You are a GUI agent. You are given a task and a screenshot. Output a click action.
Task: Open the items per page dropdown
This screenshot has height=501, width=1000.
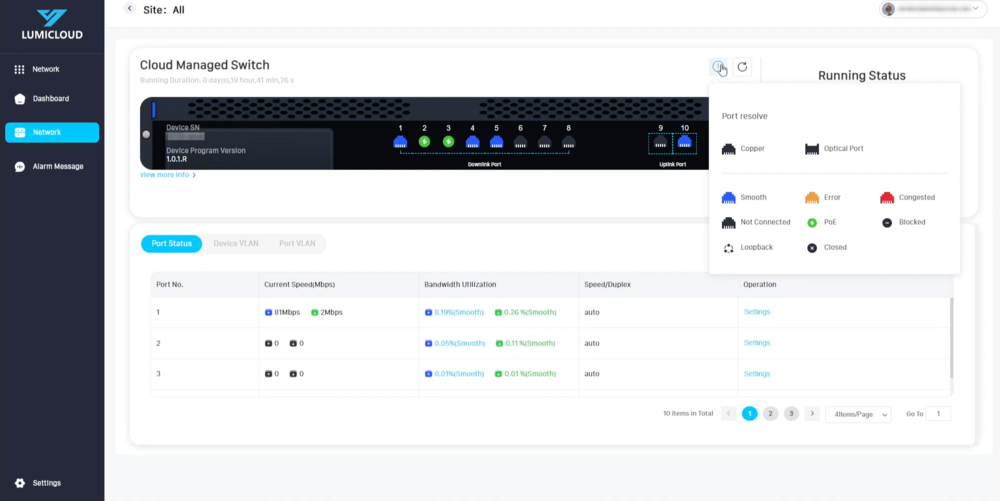858,414
